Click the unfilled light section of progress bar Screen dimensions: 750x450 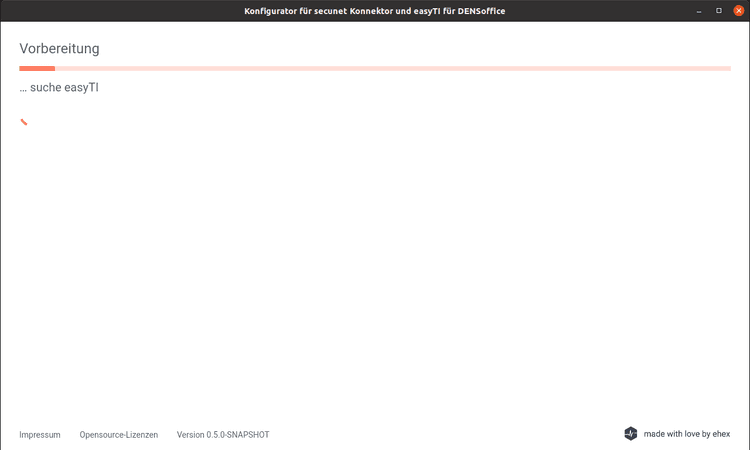tap(390, 68)
